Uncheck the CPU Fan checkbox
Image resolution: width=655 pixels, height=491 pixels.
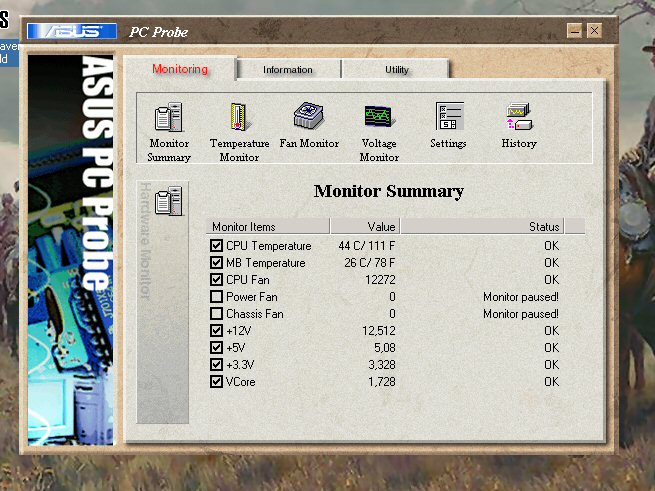click(x=216, y=280)
